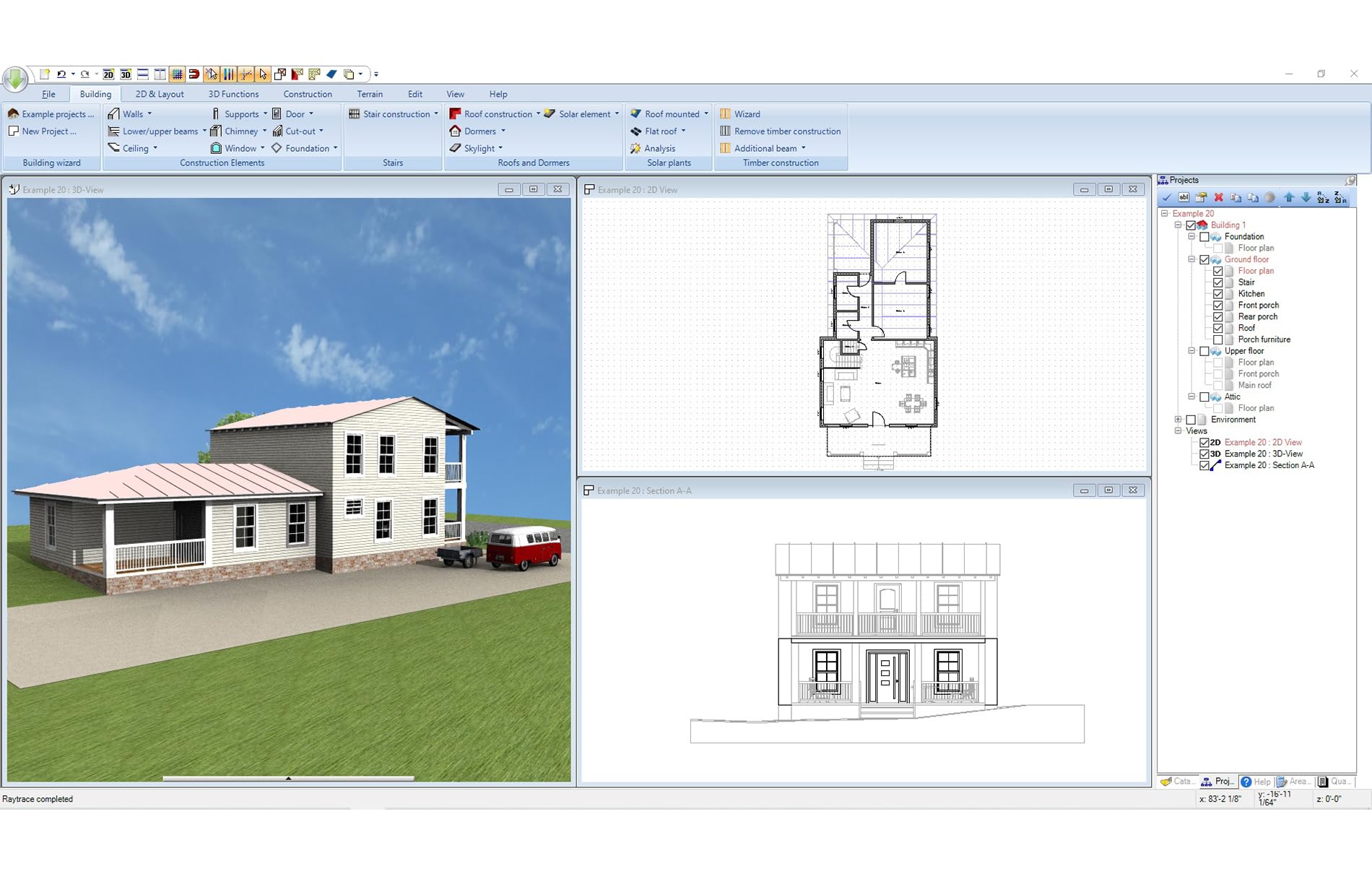Viewport: 1372px width, 874px height.
Task: Click the quick access toolbar customize arrow
Action: point(376,74)
